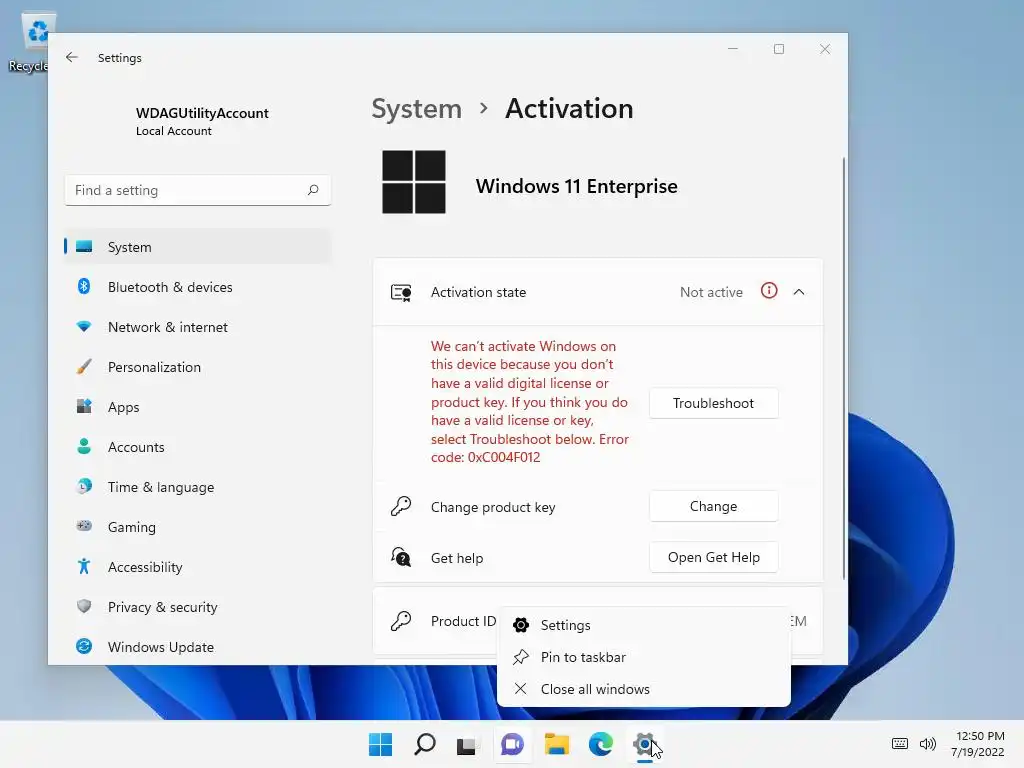
Task: Click the Windows Update sync icon
Action: coord(84,646)
